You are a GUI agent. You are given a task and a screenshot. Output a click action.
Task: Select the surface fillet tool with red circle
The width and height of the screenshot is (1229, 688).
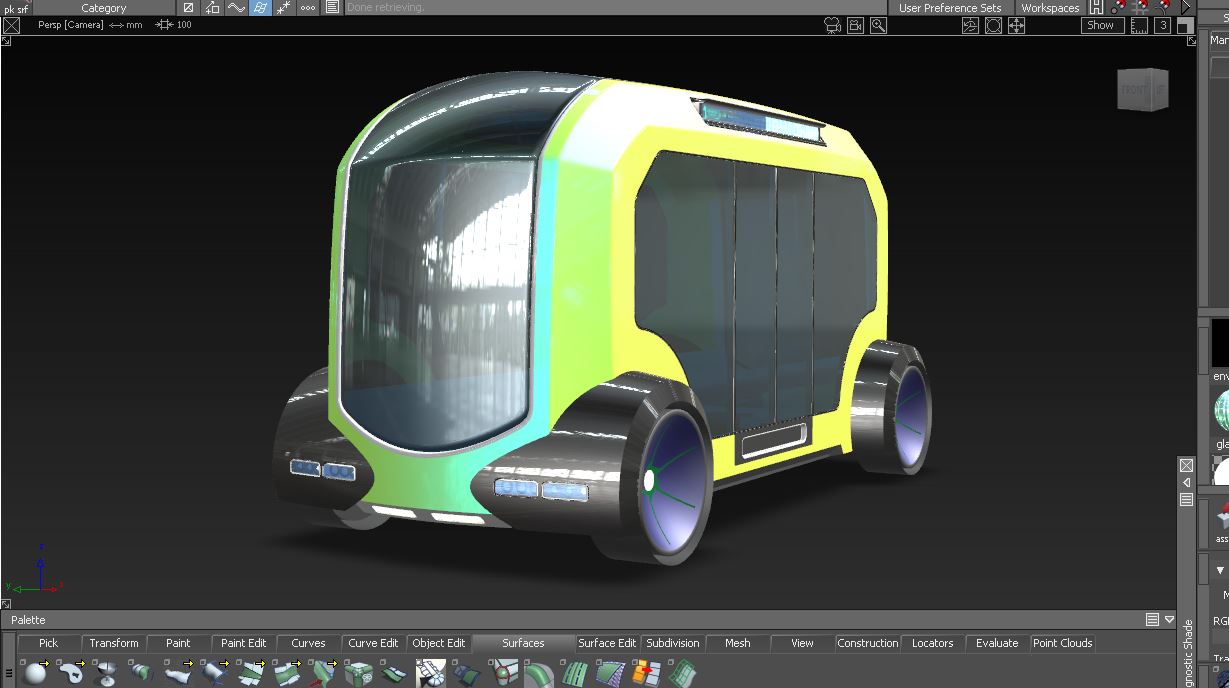tap(505, 673)
